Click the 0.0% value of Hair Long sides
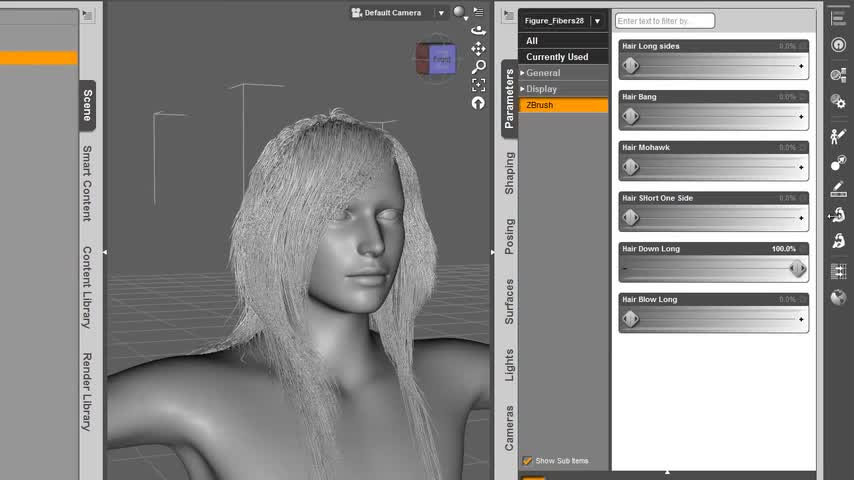 point(787,46)
